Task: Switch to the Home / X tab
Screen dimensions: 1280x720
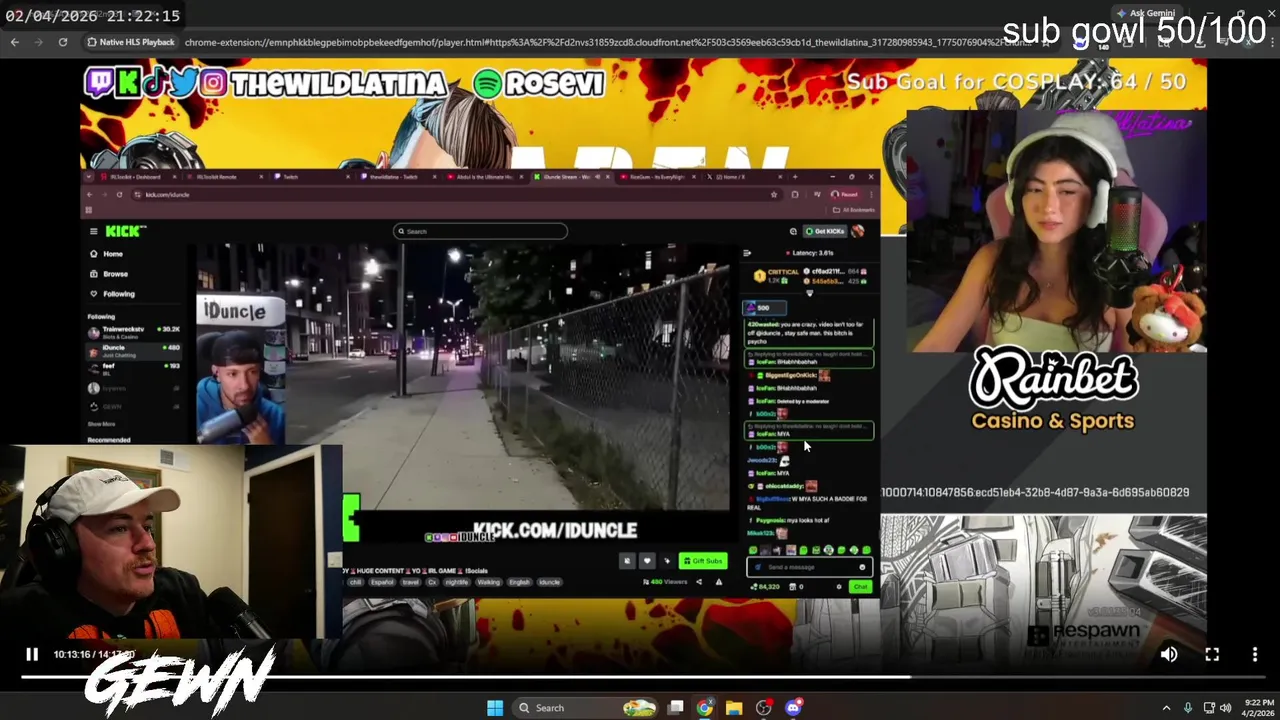Action: [x=744, y=177]
